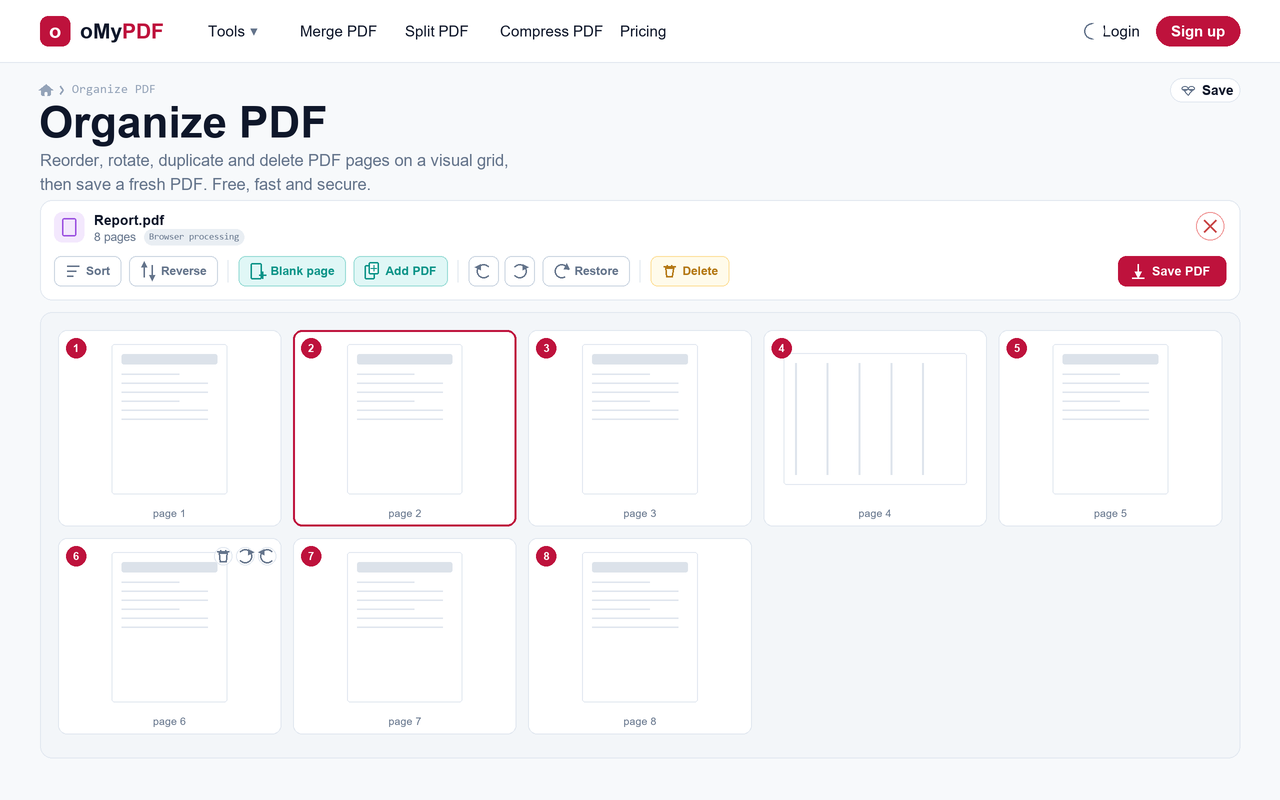This screenshot has width=1280, height=800.
Task: Click the 'Organize PDF' breadcrumb text
Action: pyautogui.click(x=113, y=90)
